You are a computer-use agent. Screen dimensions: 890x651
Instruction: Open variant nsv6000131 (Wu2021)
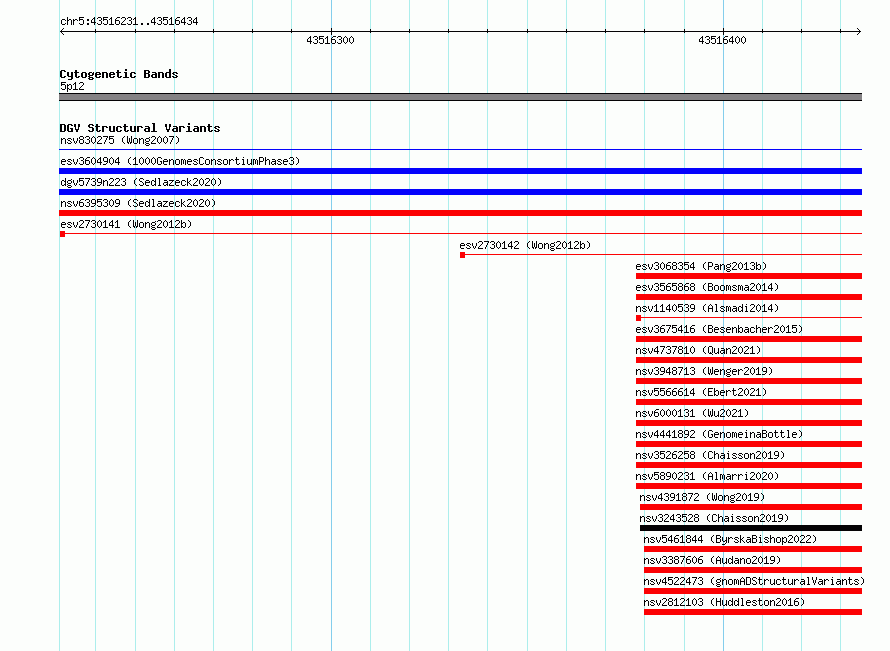(x=692, y=413)
